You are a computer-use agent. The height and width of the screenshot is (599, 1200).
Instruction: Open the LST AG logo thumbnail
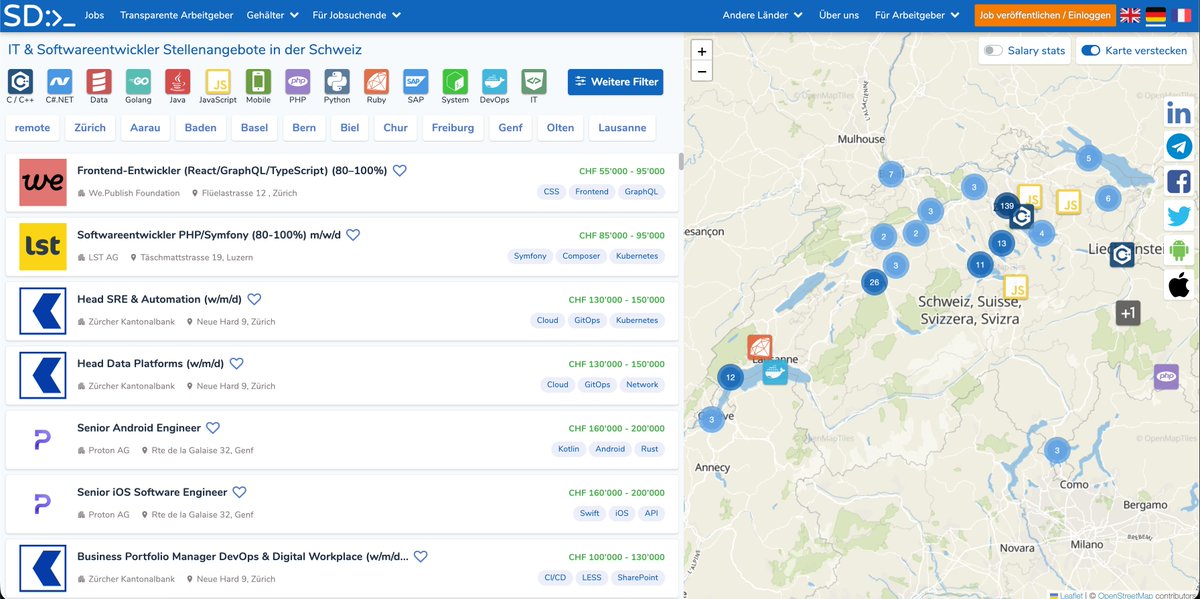[43, 246]
